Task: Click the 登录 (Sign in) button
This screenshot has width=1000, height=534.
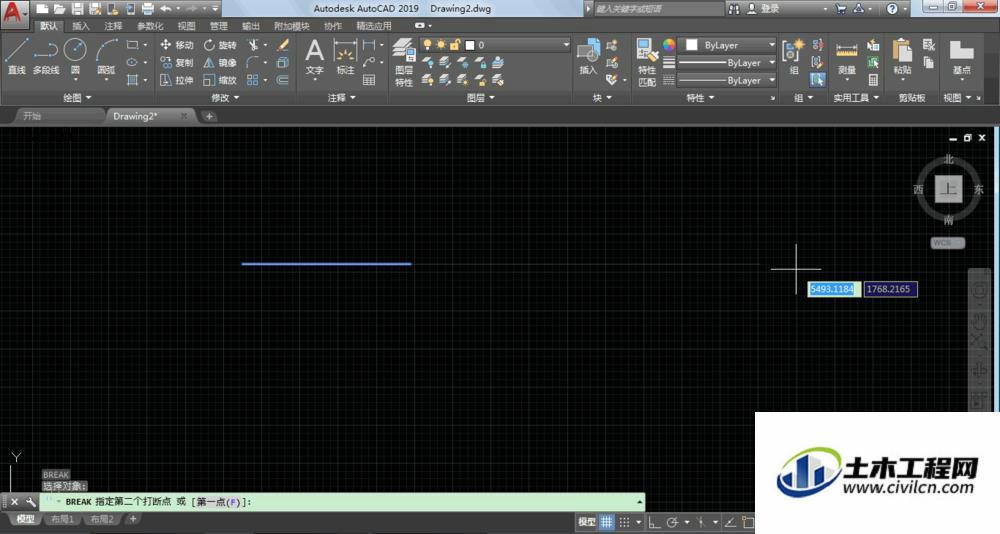Action: pos(765,9)
